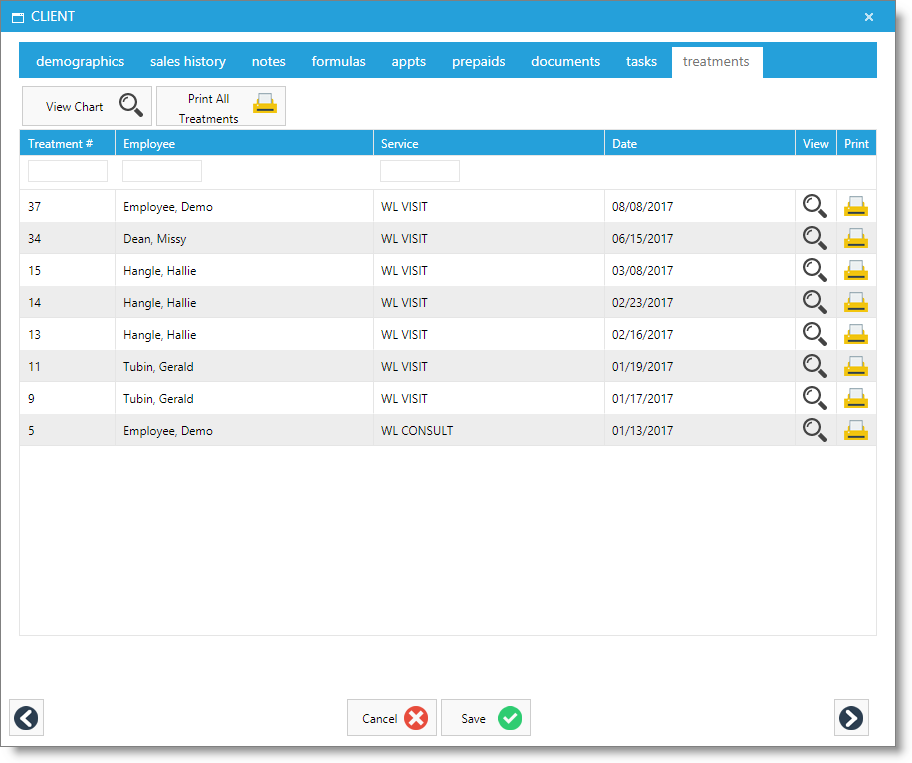Print treatment 5 WL CONSULT printer icon

[856, 430]
